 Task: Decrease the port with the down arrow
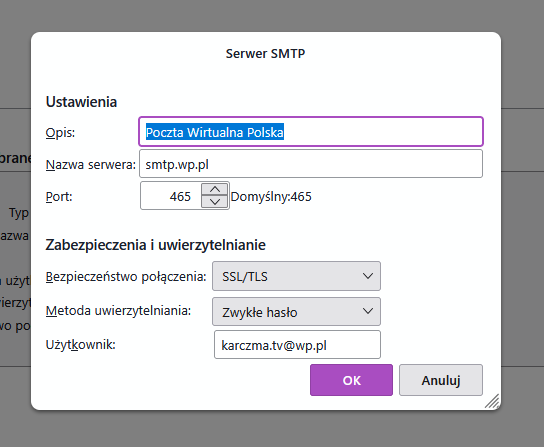pos(214,202)
